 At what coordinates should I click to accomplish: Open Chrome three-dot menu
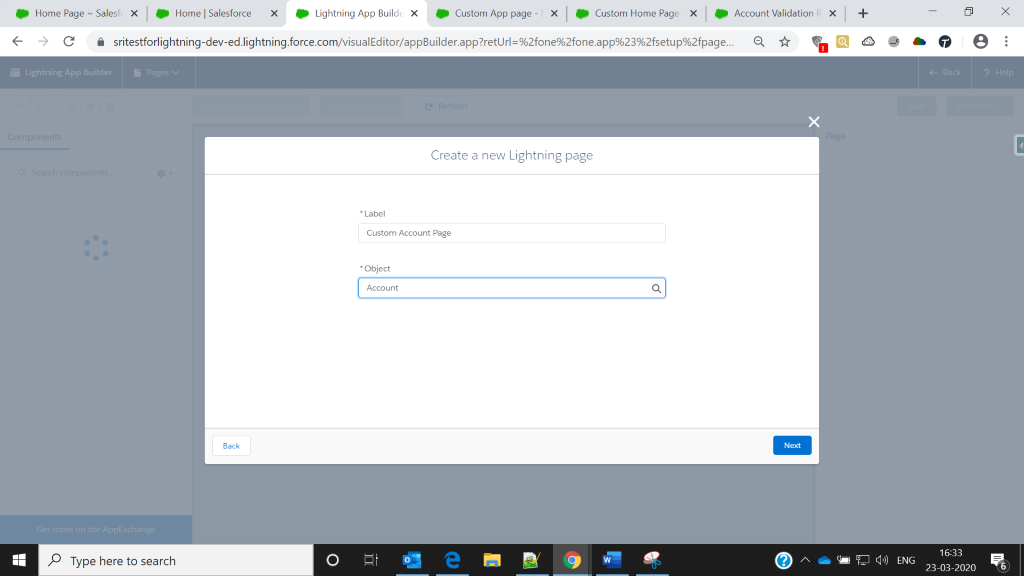point(1007,42)
